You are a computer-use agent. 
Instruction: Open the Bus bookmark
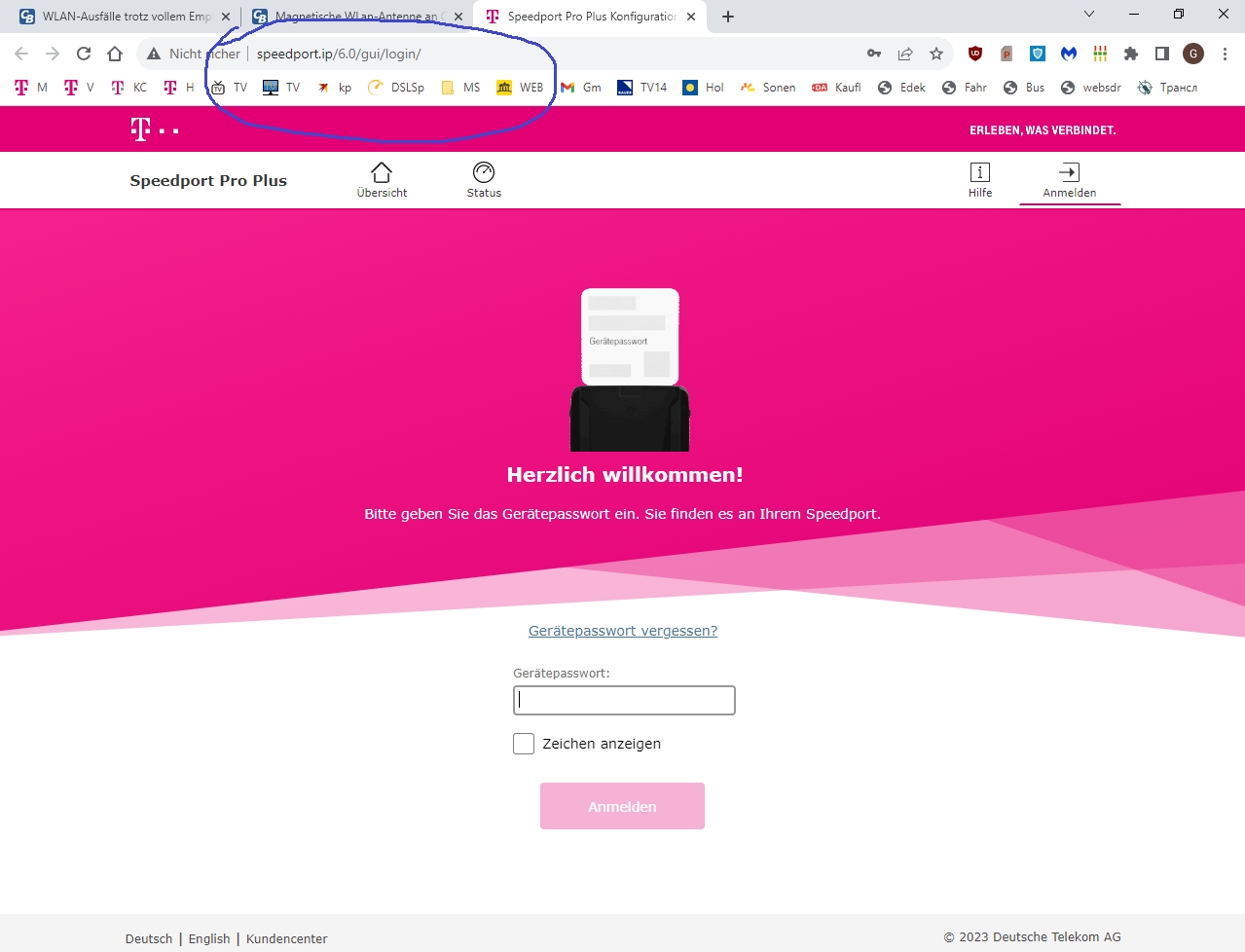1024,88
